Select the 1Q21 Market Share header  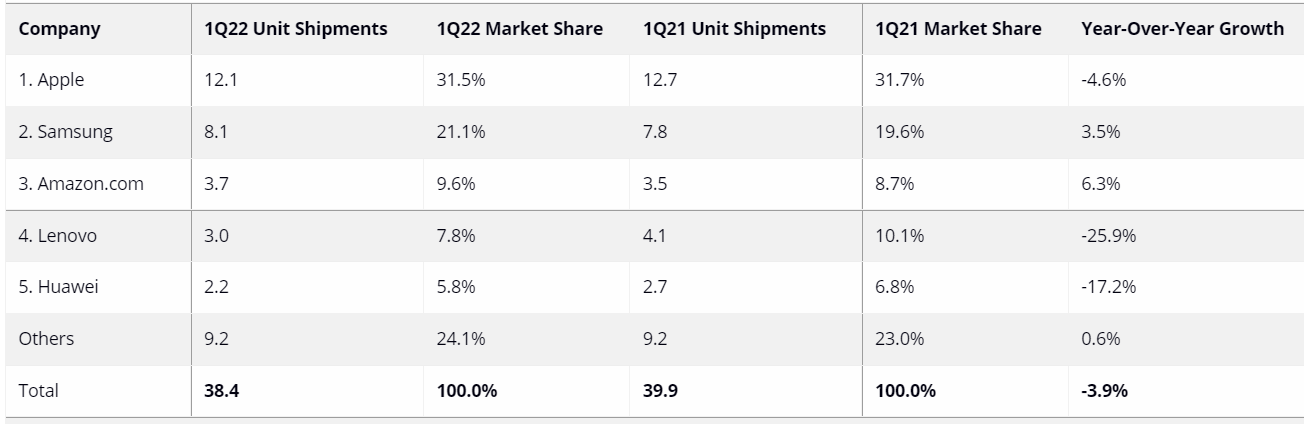coord(957,29)
